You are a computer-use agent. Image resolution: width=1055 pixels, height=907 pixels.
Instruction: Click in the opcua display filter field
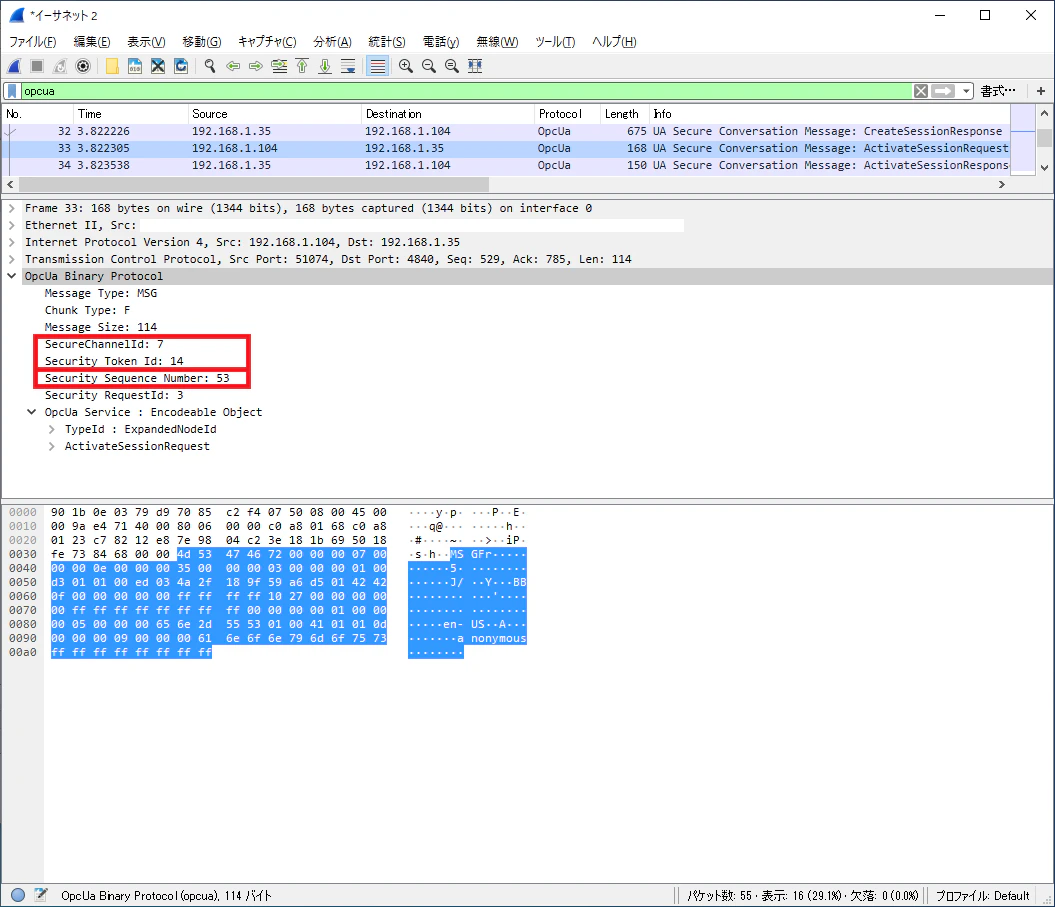click(x=466, y=91)
